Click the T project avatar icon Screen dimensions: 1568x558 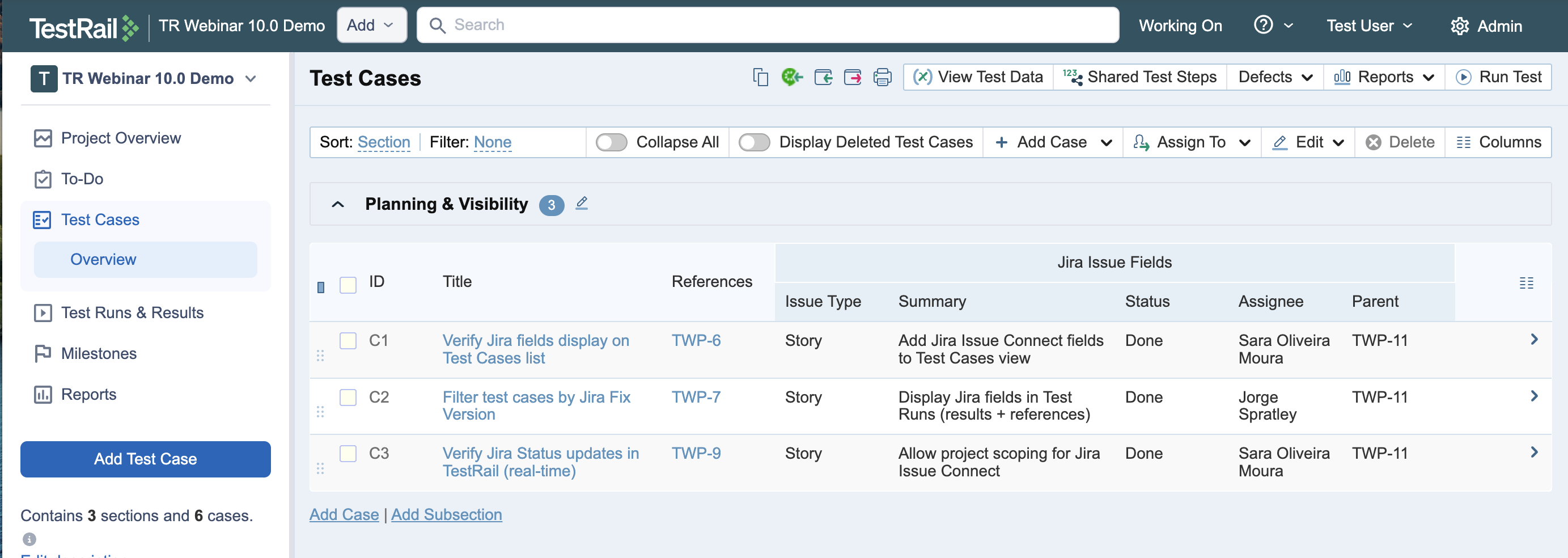pos(44,79)
